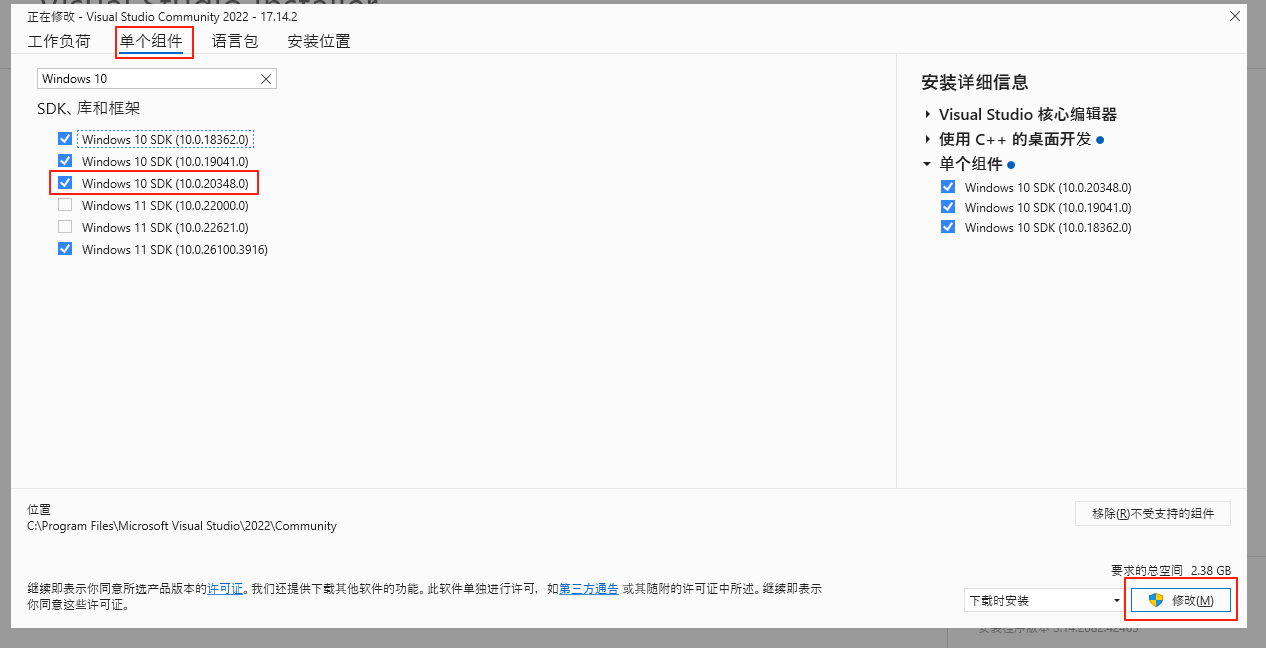Switch to the 工作负荷 tab

point(59,41)
